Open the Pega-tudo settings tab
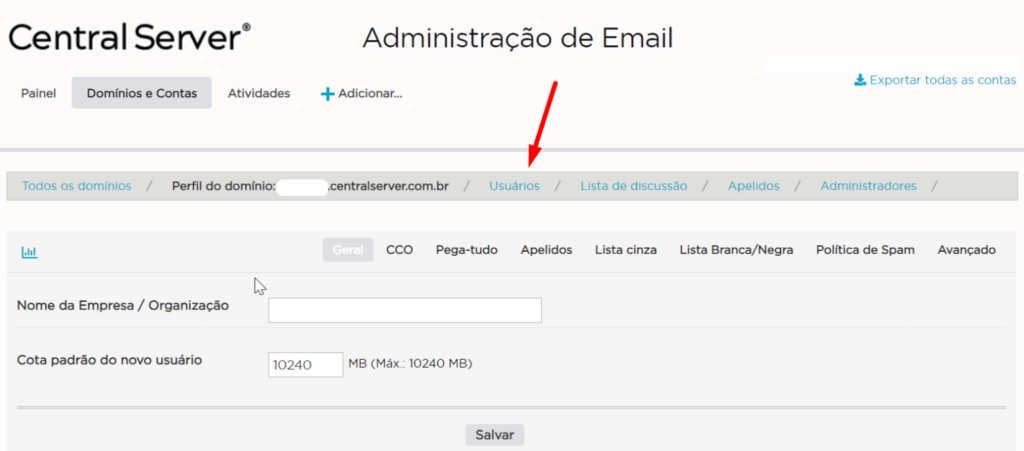Image resolution: width=1024 pixels, height=451 pixels. (466, 250)
